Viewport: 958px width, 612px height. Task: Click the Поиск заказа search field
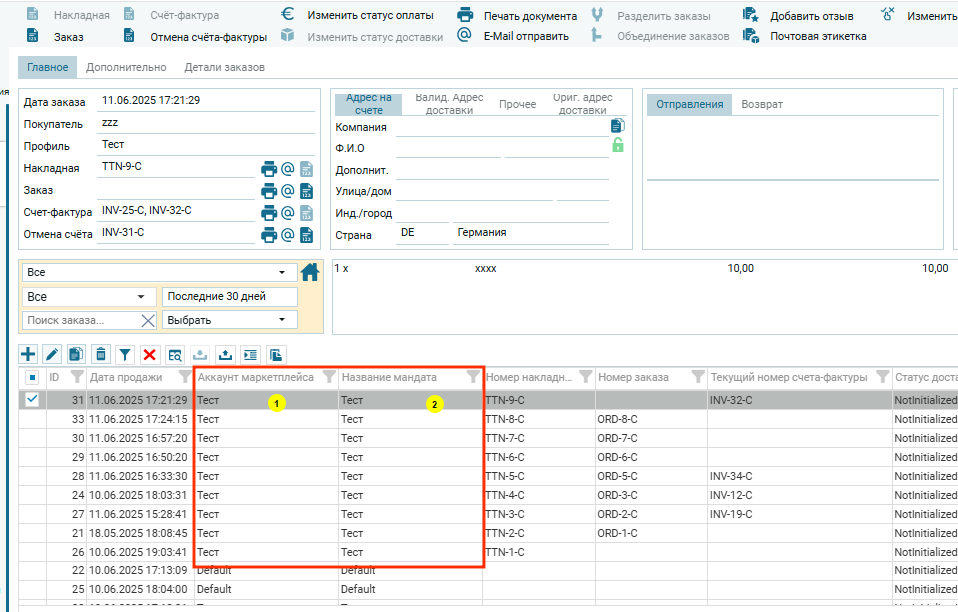pos(80,320)
